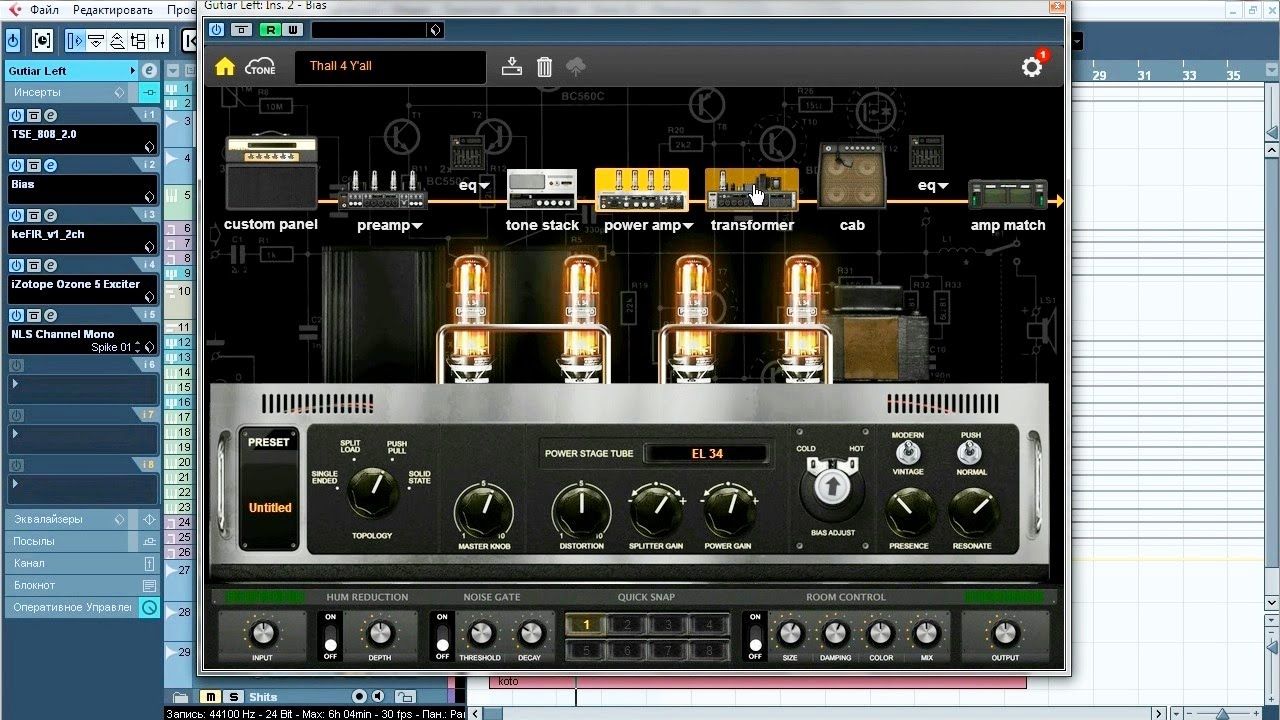Click the Presence knob
The image size is (1280, 720).
point(908,513)
